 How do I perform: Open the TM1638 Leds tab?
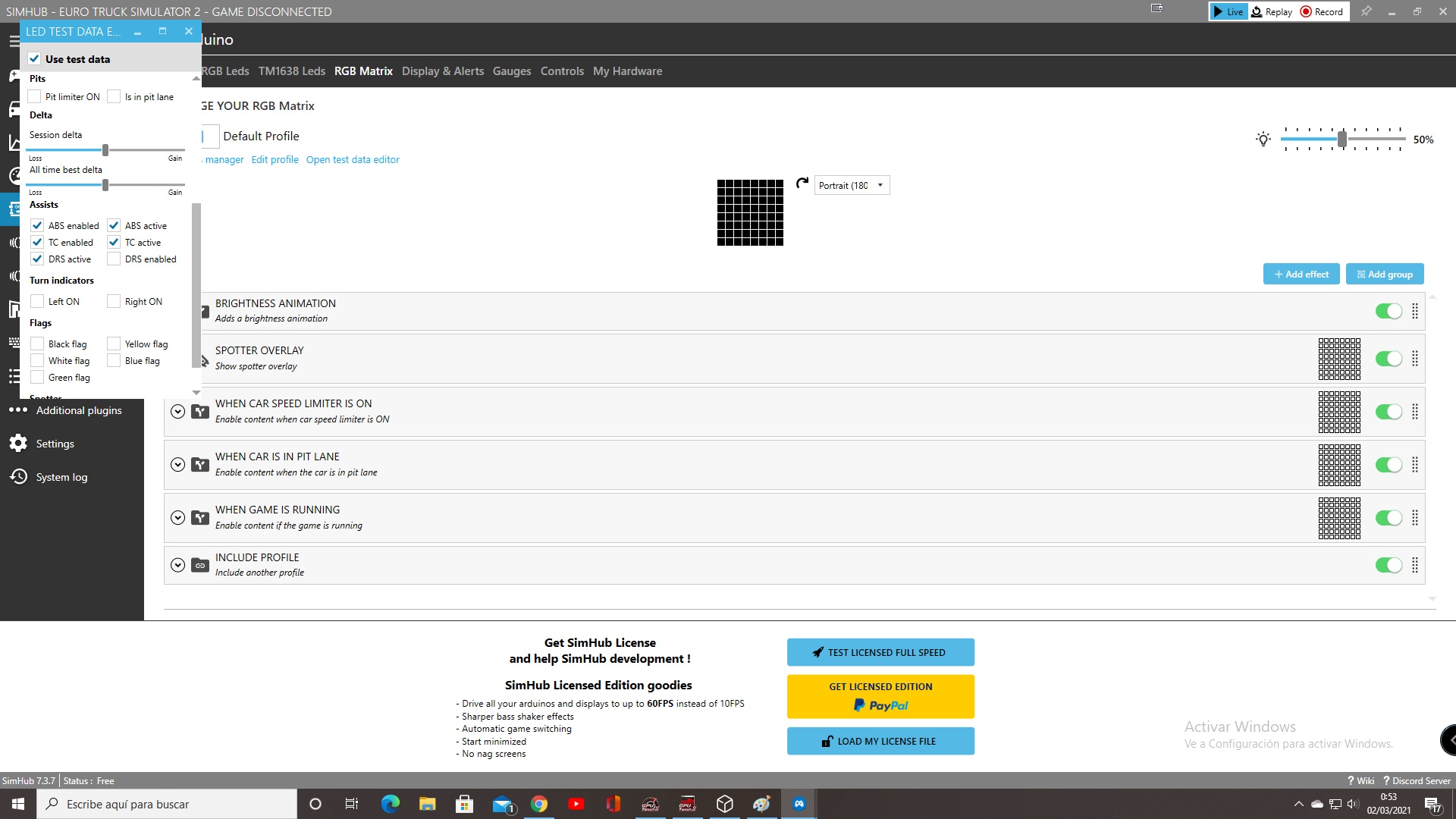pyautogui.click(x=291, y=71)
